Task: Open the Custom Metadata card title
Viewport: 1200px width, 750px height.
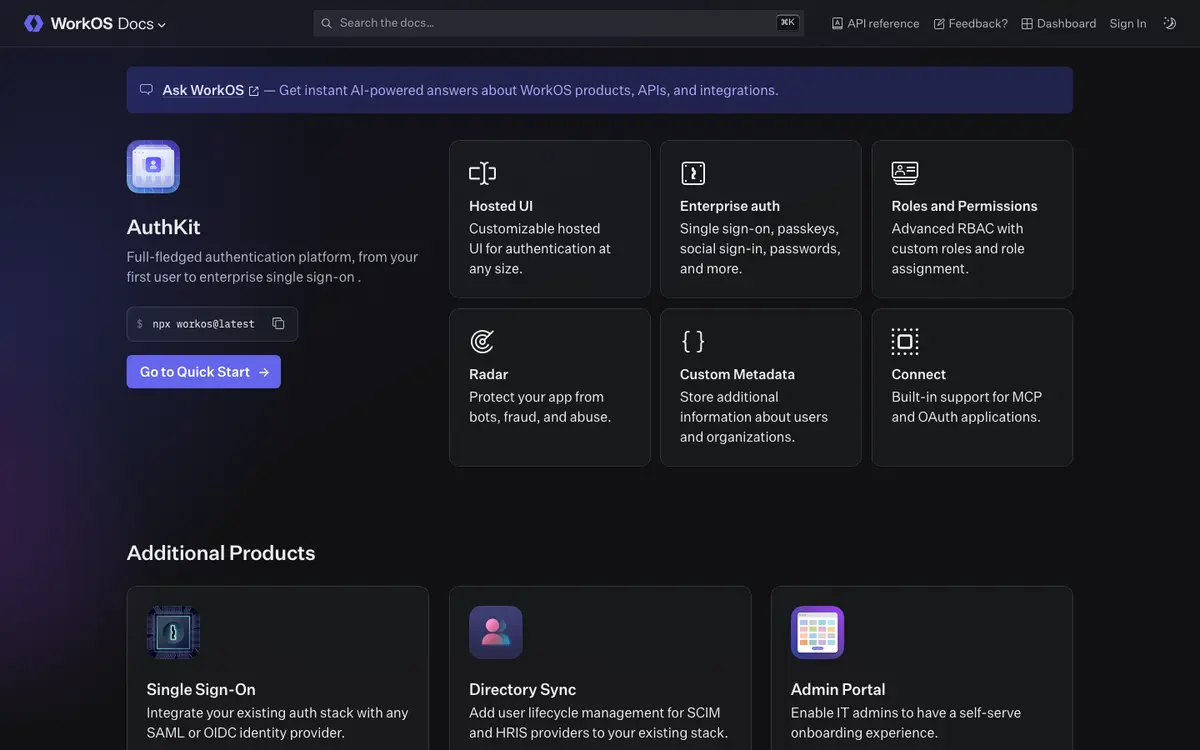Action: (738, 374)
